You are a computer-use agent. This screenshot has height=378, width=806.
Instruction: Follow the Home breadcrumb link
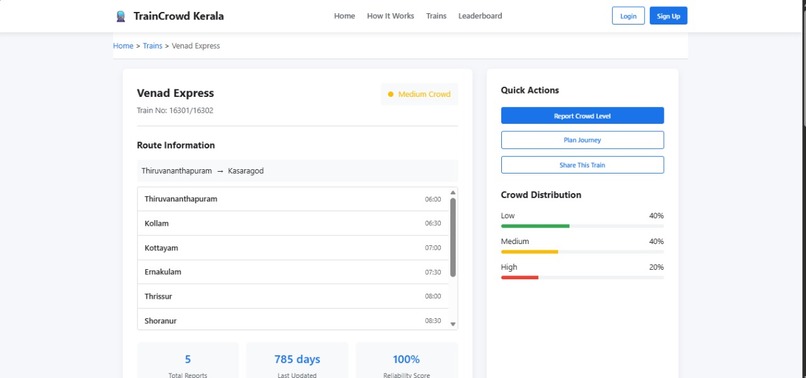pyautogui.click(x=123, y=46)
